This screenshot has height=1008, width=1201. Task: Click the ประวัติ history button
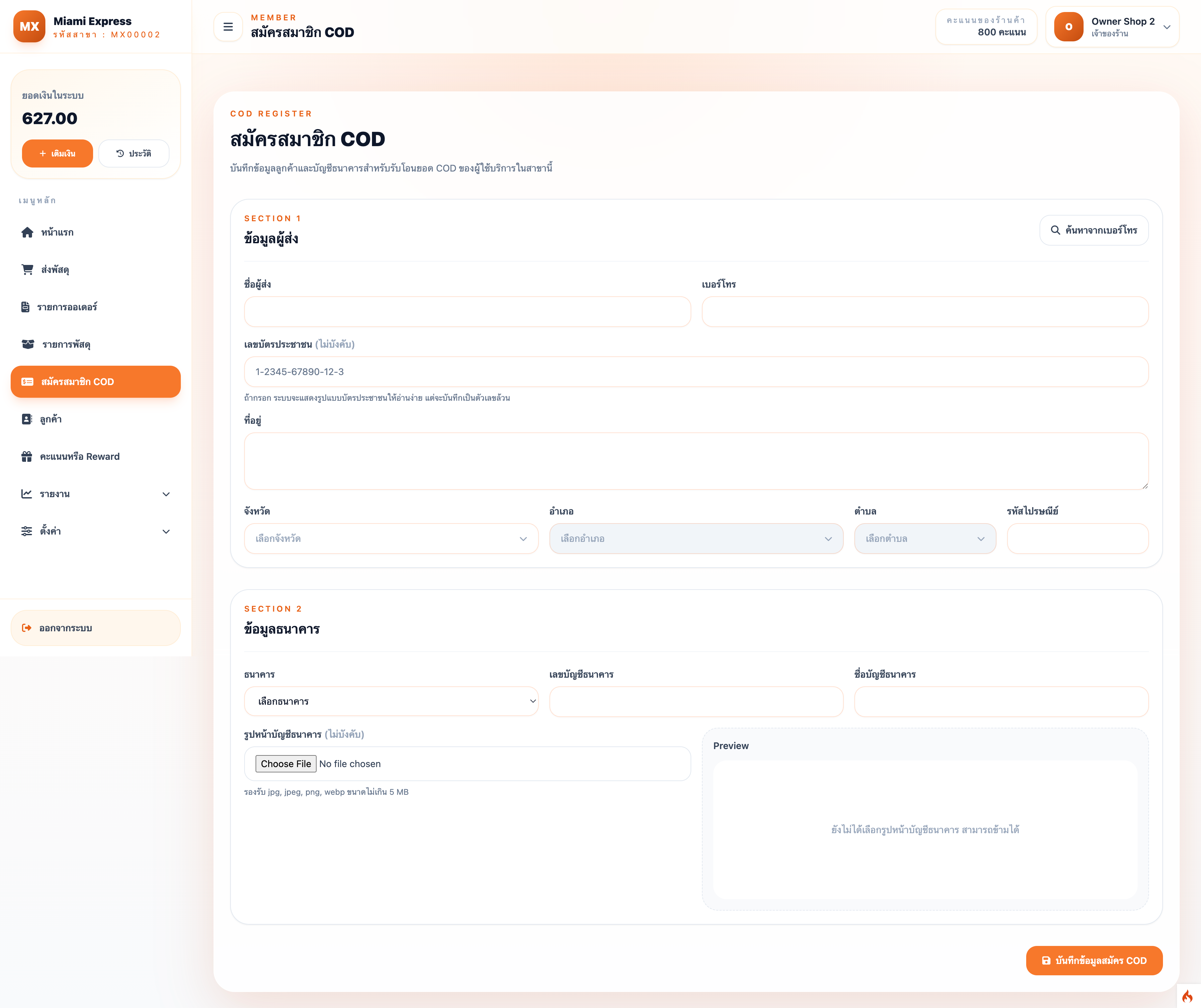(134, 153)
